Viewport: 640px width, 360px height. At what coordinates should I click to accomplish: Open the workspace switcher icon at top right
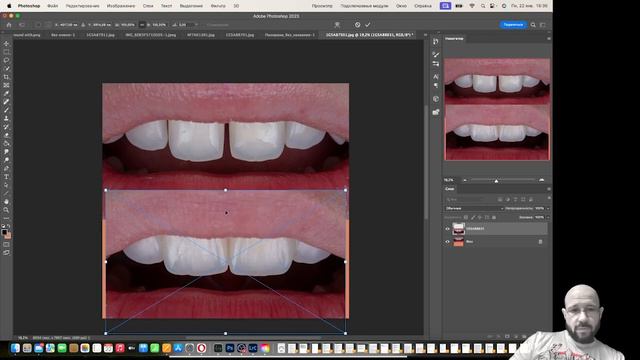543,25
